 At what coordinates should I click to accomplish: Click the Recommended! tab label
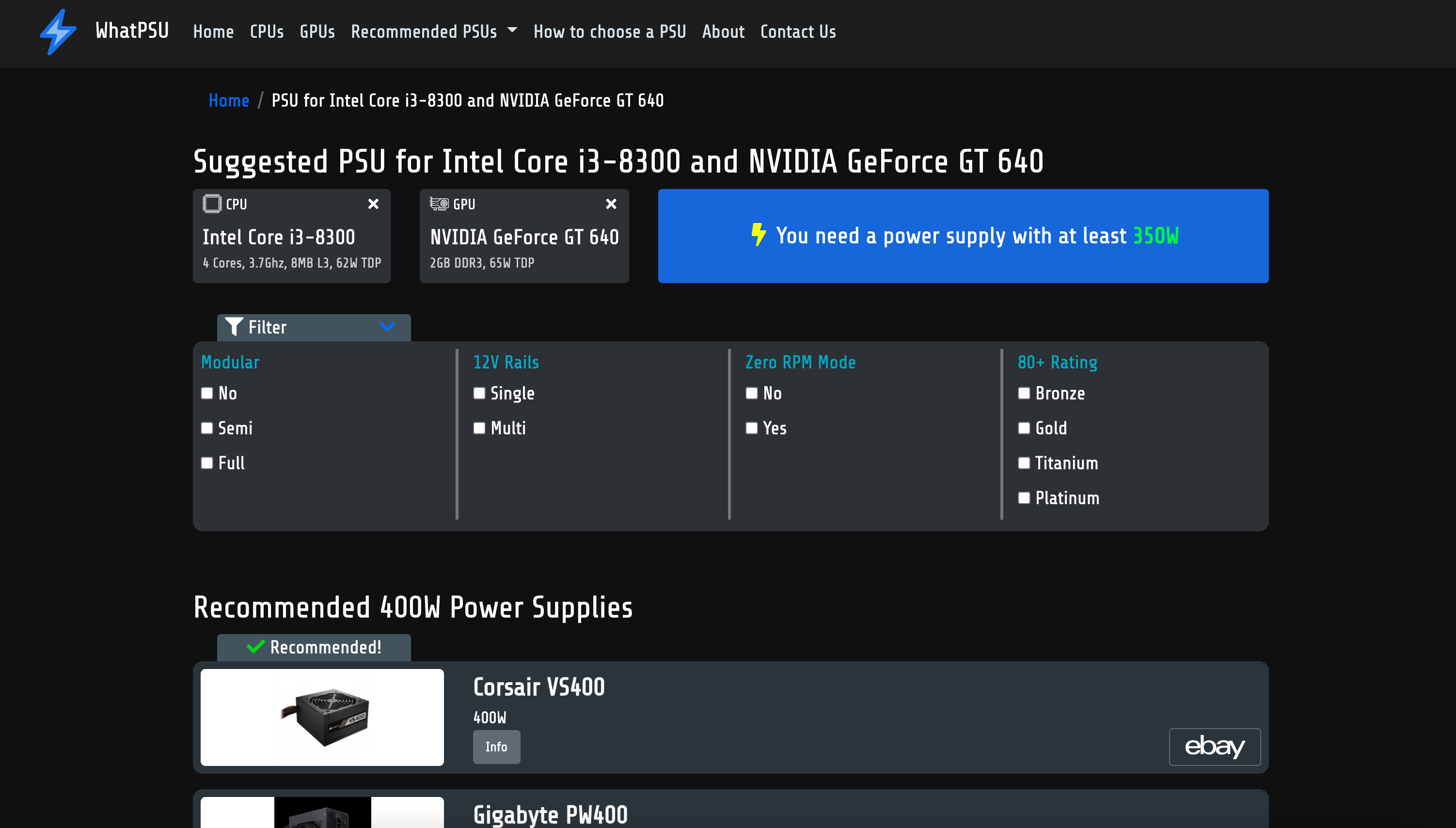tap(325, 647)
